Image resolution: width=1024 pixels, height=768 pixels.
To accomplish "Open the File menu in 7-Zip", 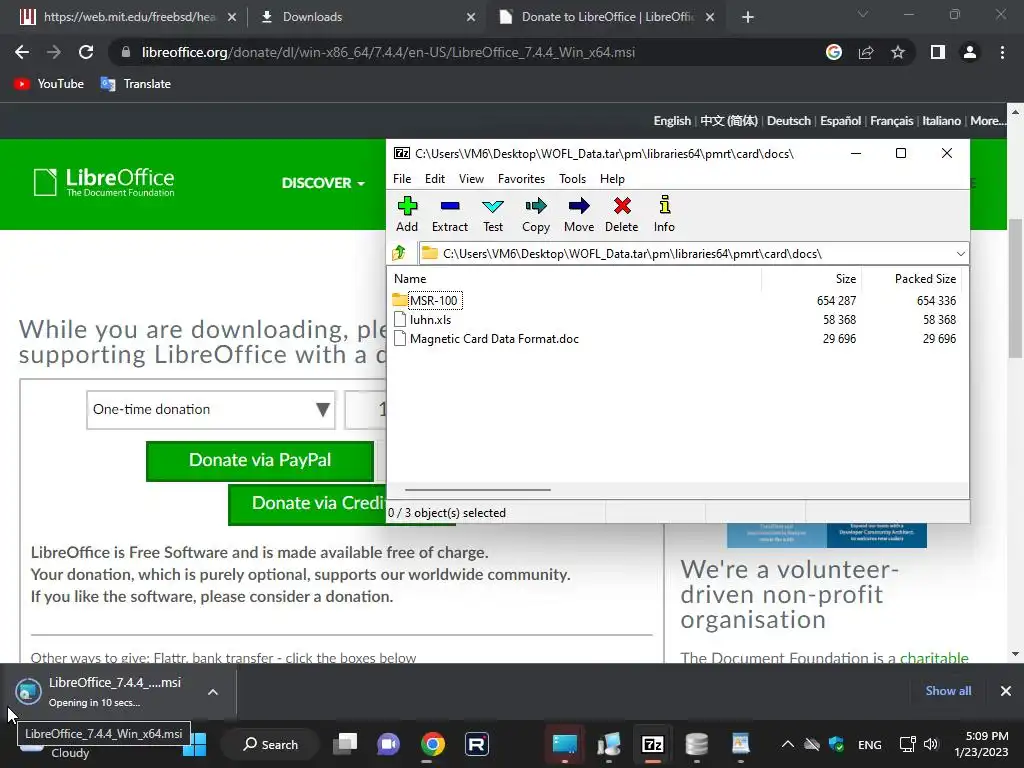I will pyautogui.click(x=402, y=179).
